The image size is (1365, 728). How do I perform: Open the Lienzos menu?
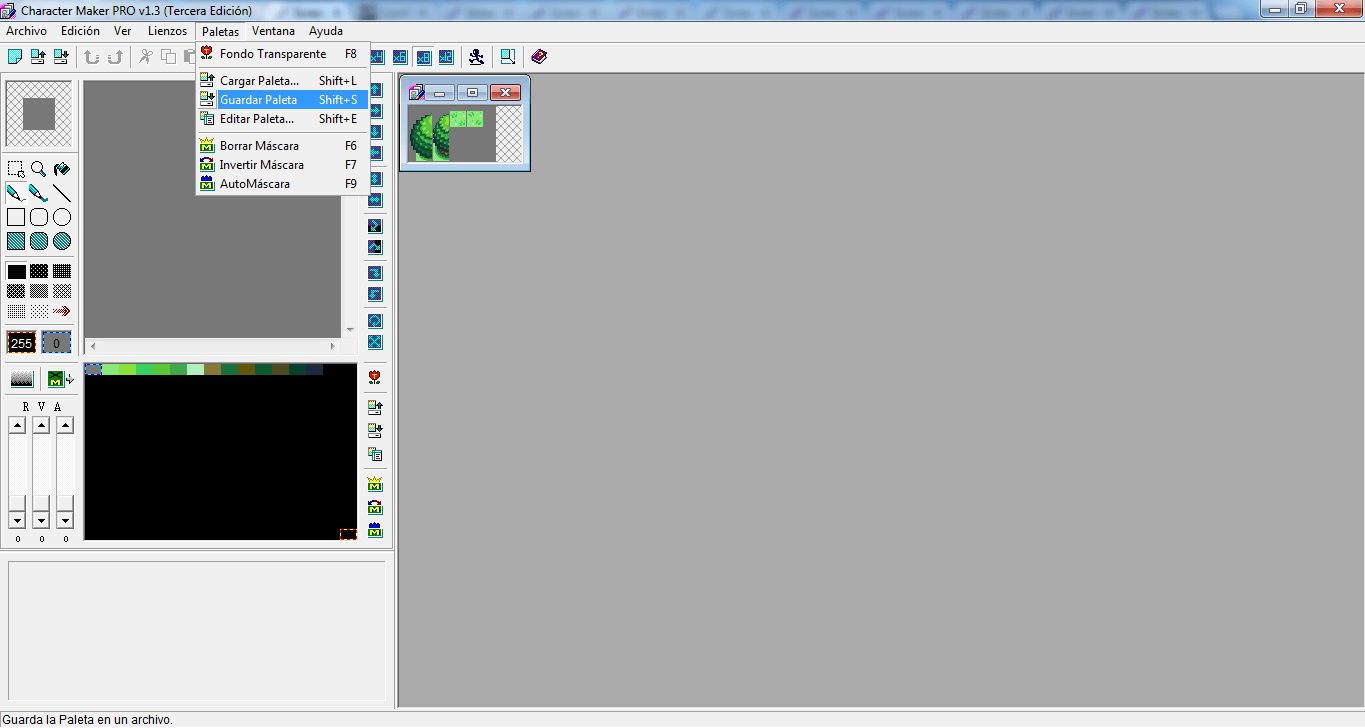pos(167,31)
